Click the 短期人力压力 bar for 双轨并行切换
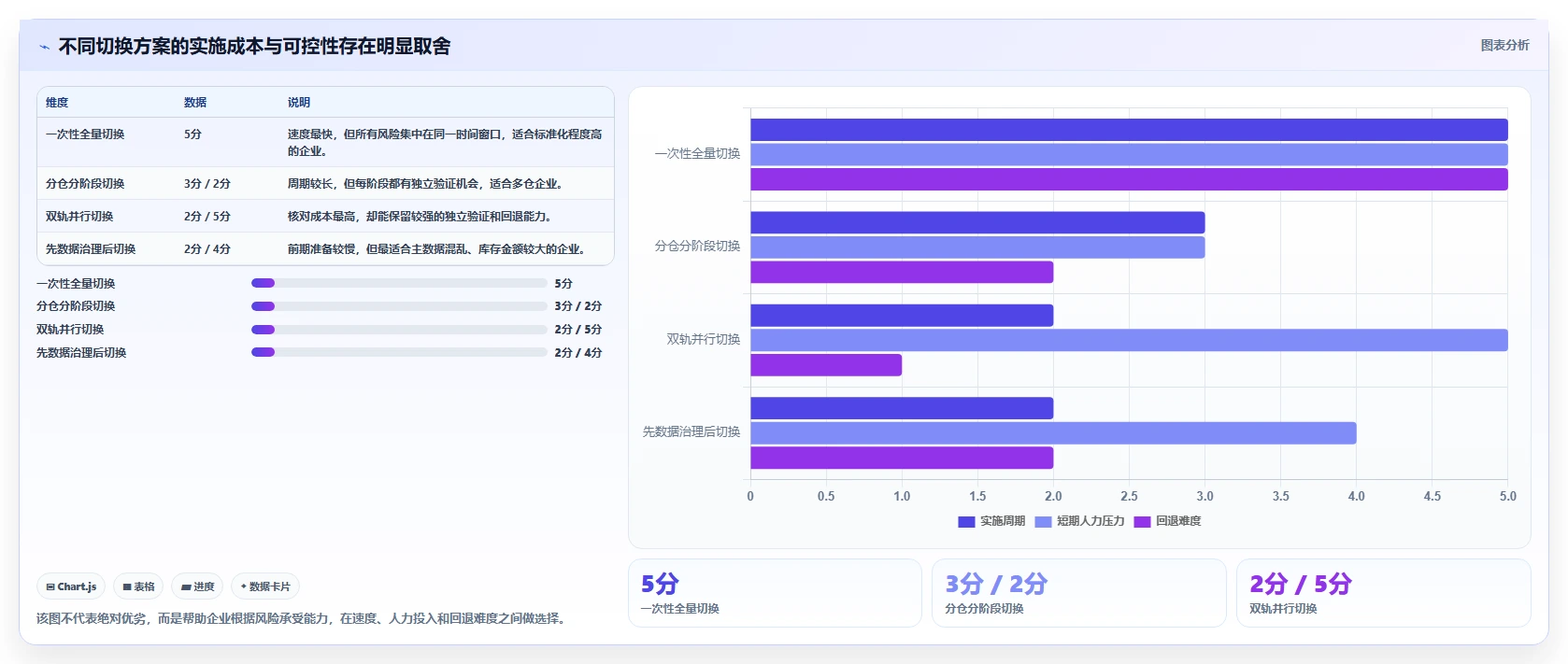 [x=1129, y=340]
